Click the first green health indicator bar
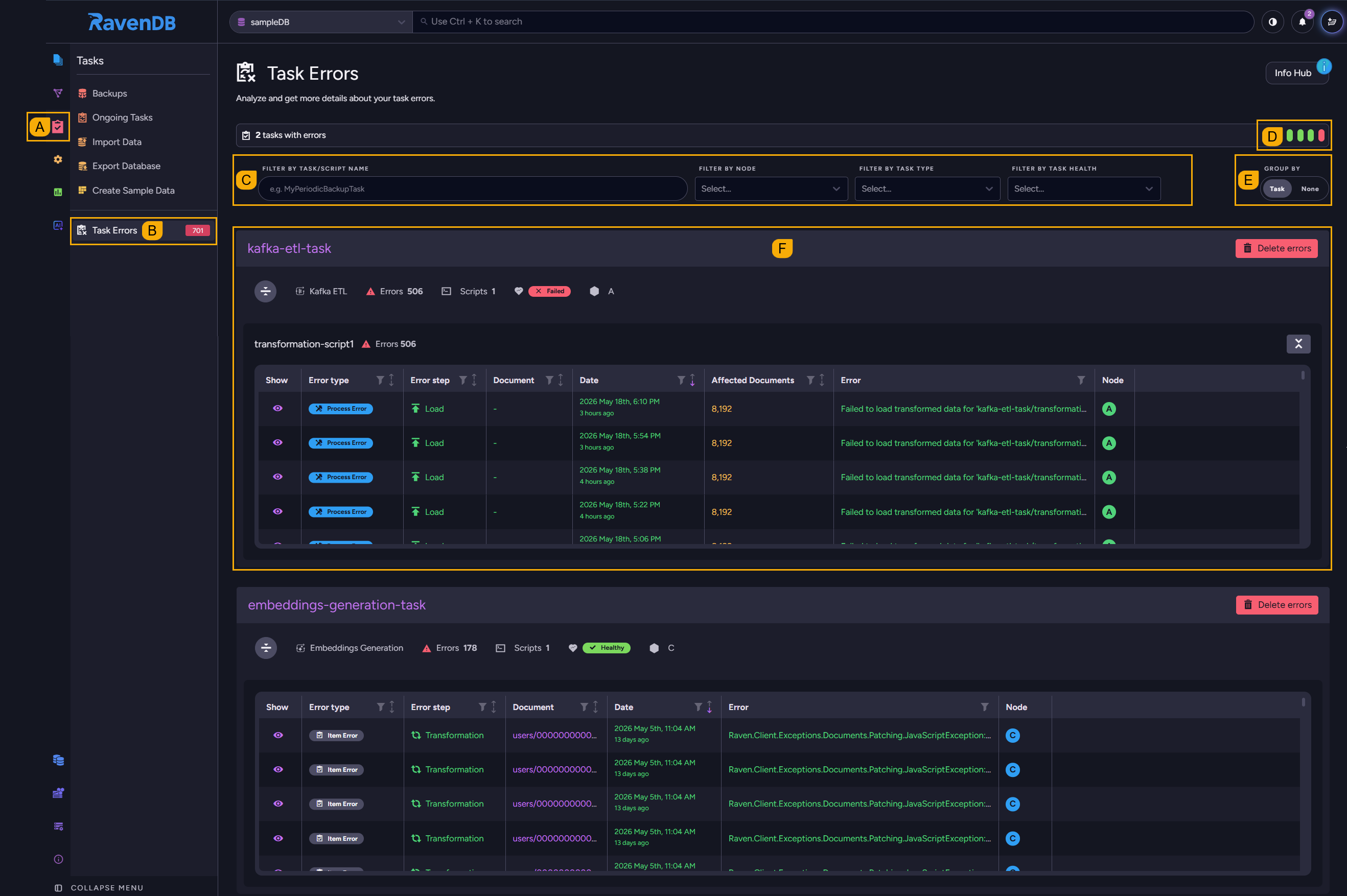The image size is (1347, 896). click(1289, 135)
